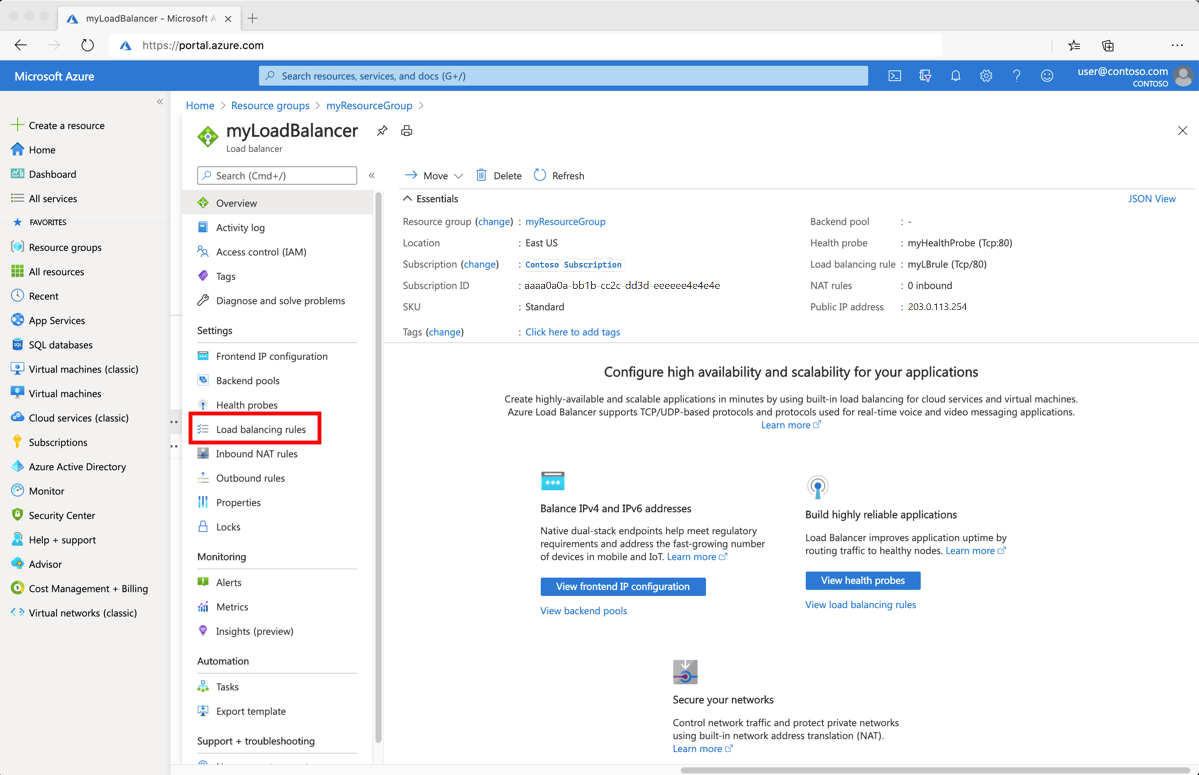Viewport: 1199px width, 775px height.
Task: Click View frontend IP configuration
Action: pyautogui.click(x=623, y=586)
